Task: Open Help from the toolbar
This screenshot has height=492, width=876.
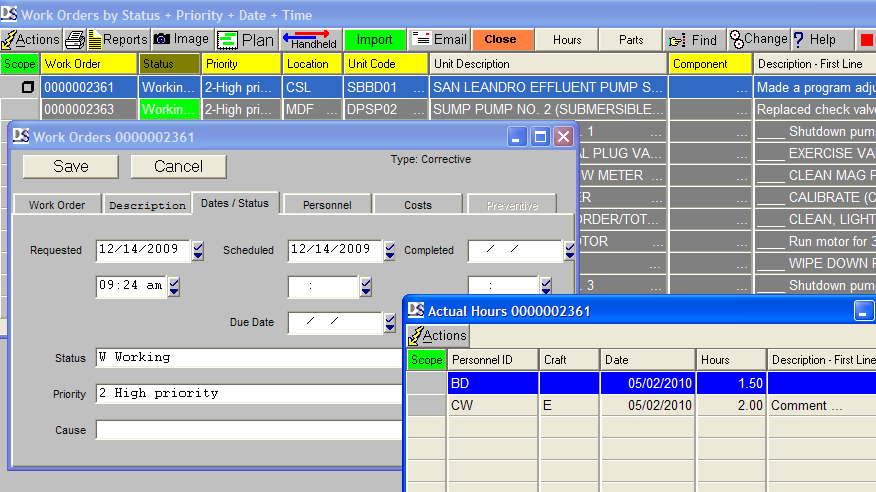Action: tap(800, 40)
